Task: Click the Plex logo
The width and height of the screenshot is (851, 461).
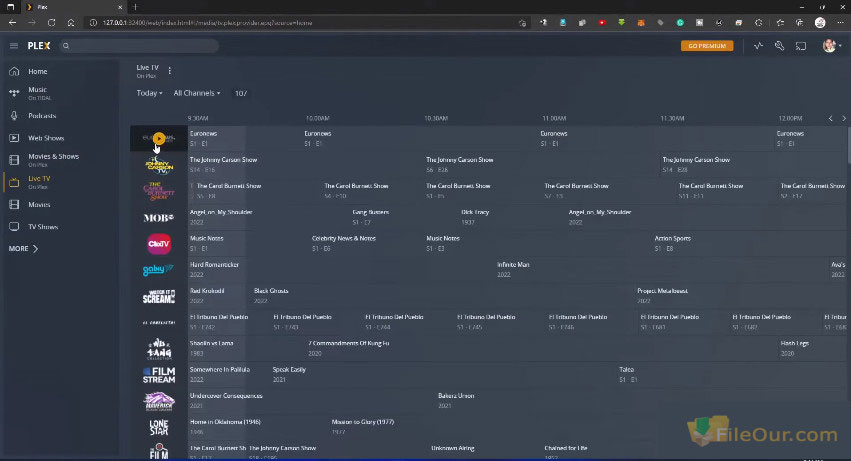Action: 39,46
